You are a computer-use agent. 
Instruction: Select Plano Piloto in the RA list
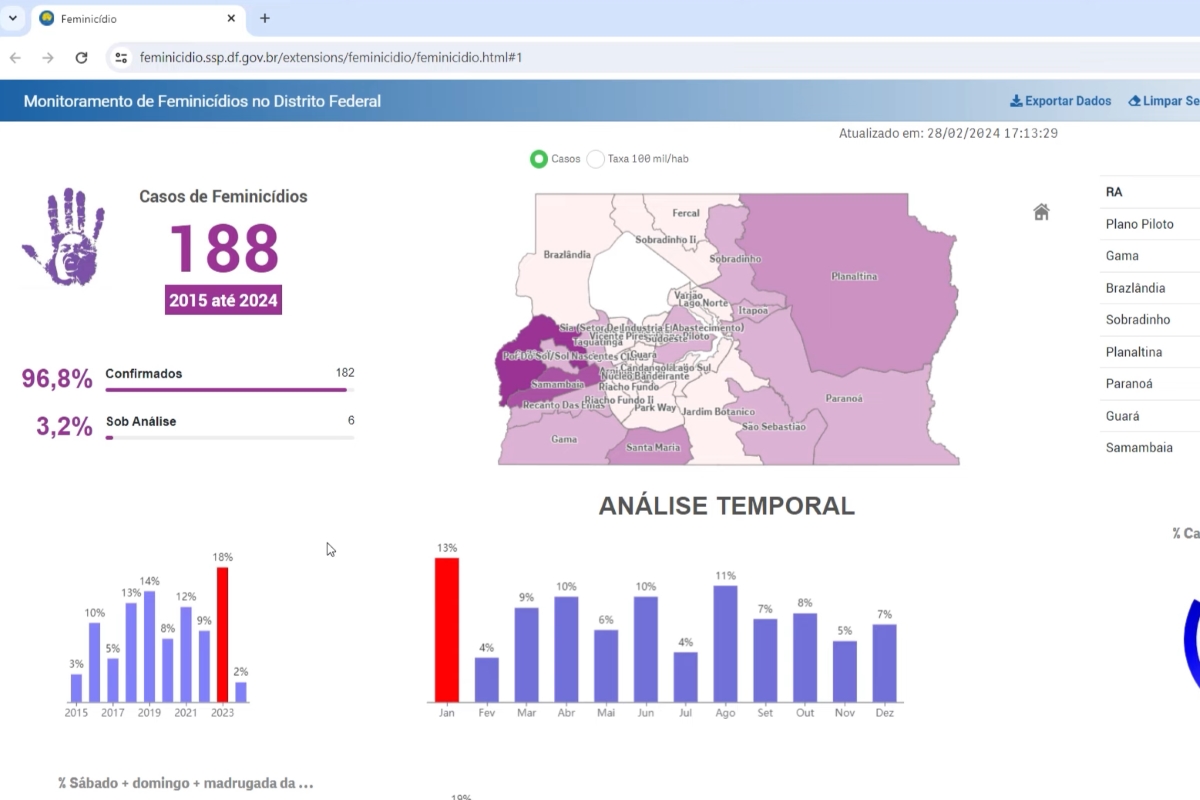(1139, 224)
